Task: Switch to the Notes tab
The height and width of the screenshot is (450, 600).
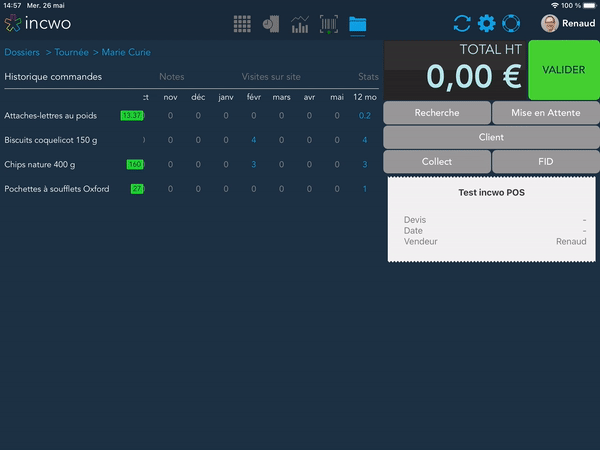Action: [x=172, y=77]
